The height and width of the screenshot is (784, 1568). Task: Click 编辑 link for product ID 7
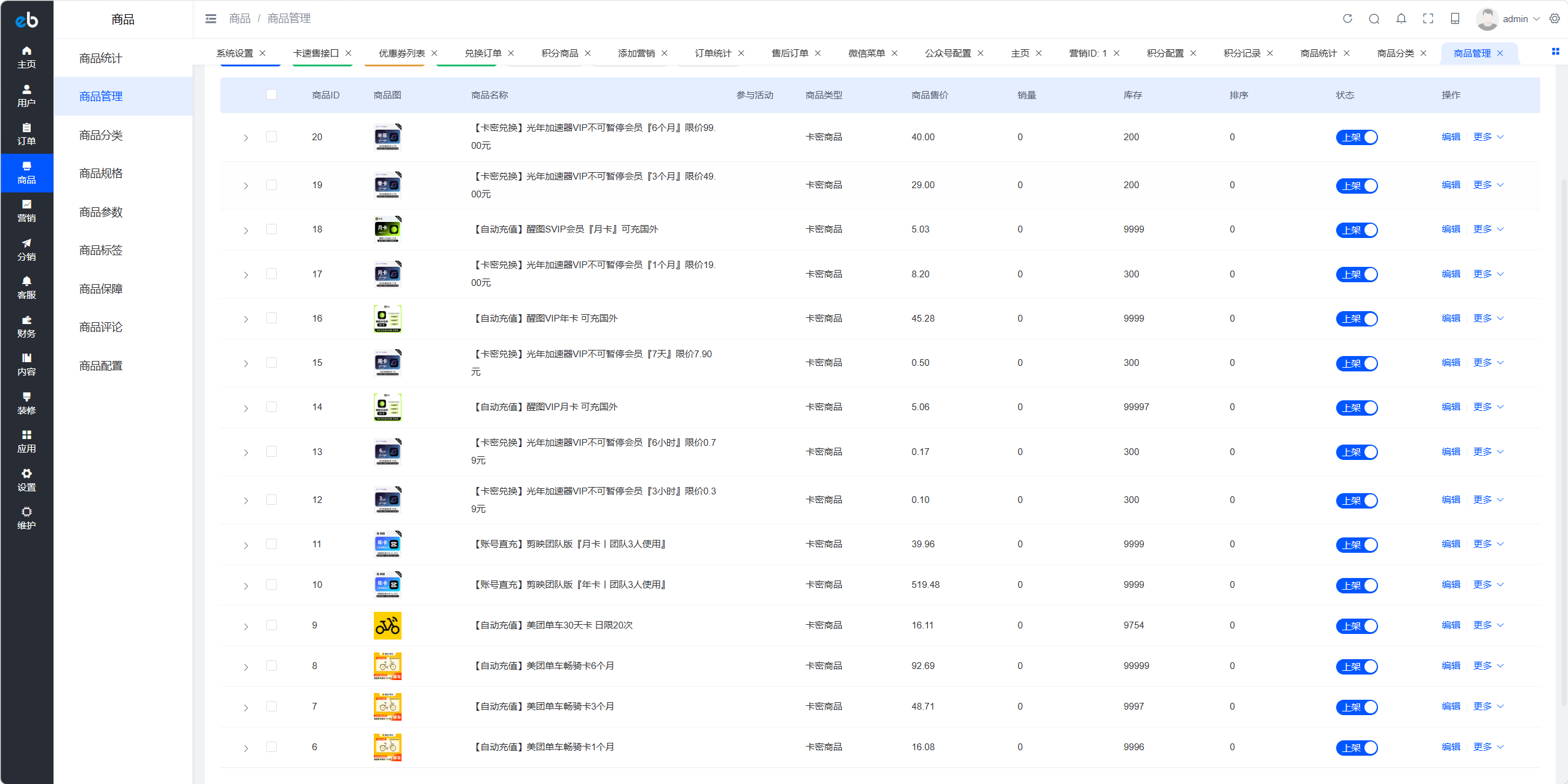point(1451,706)
